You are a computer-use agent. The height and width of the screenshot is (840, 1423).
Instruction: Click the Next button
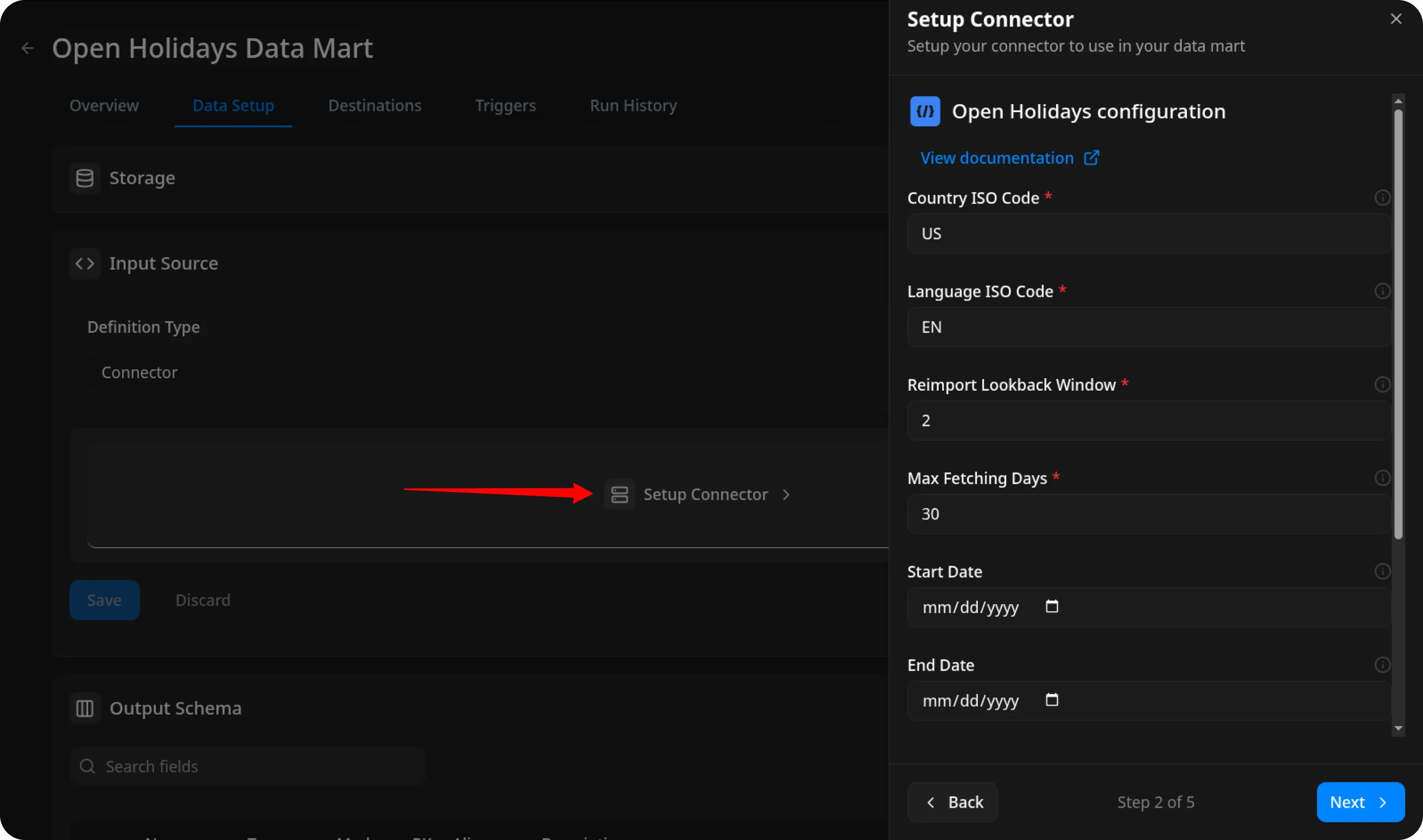pyautogui.click(x=1360, y=802)
